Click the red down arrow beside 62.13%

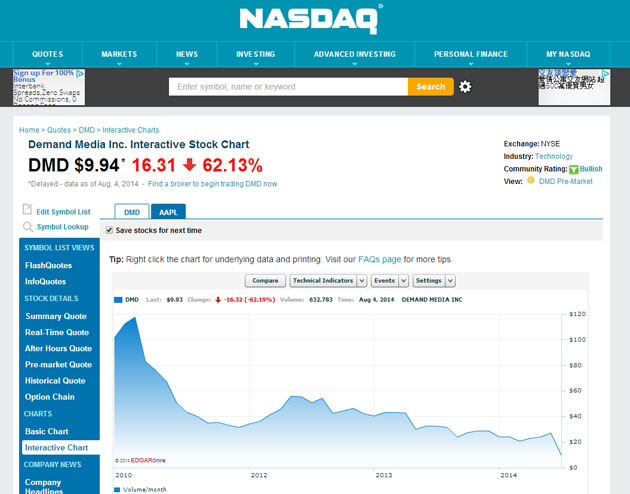point(189,165)
